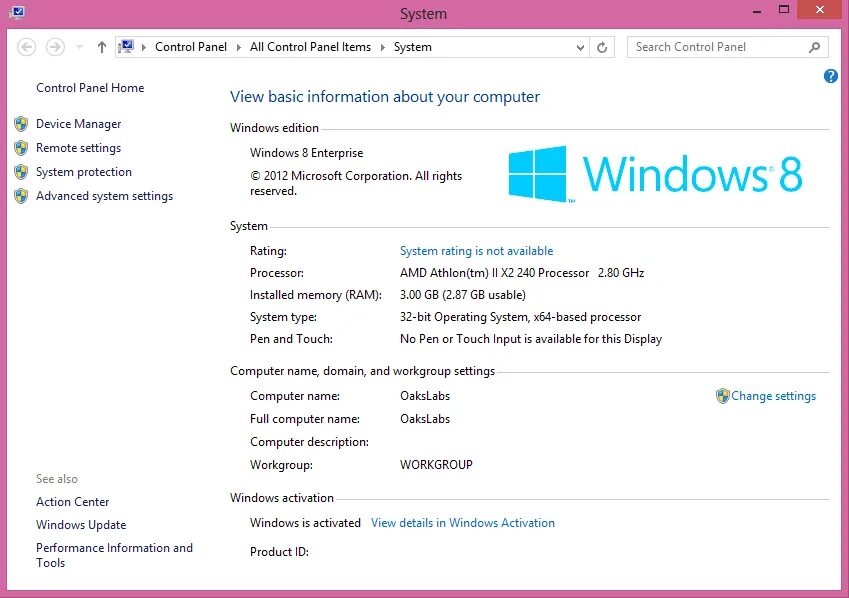Expand arrow after All Control Panel Items
This screenshot has width=849, height=598.
[x=382, y=47]
